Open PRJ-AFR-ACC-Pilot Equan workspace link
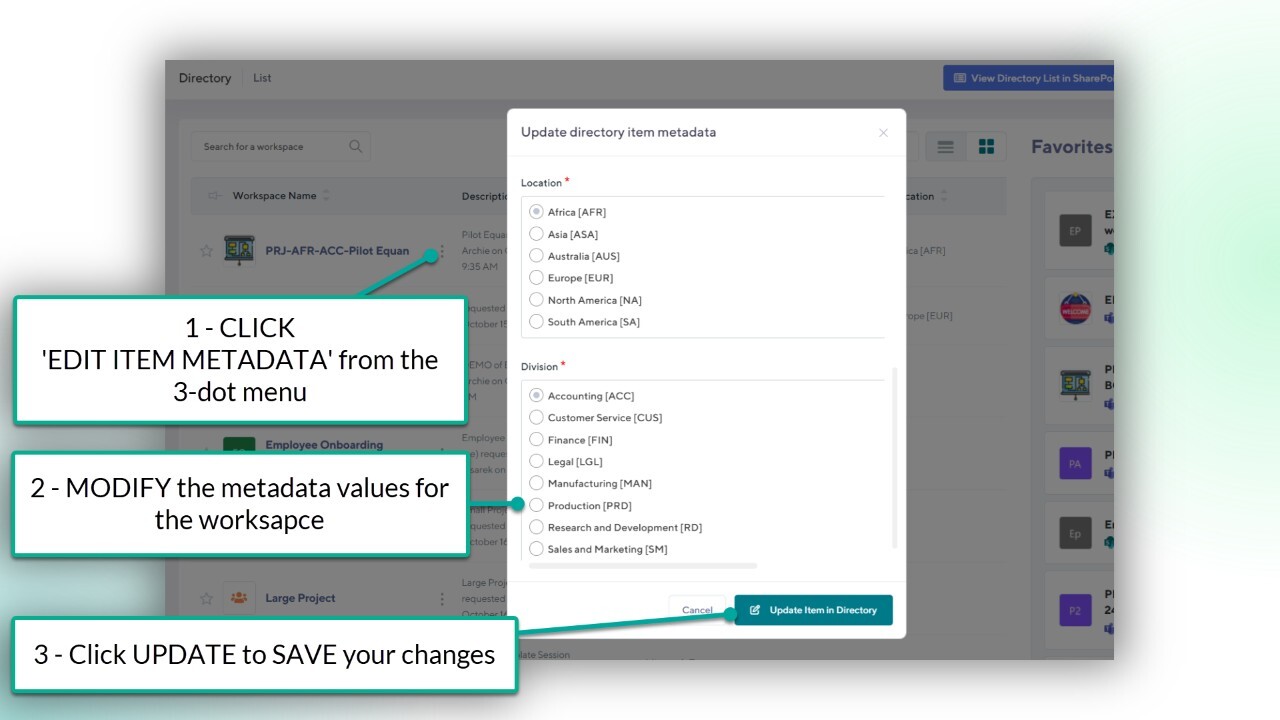1280x720 pixels. [x=337, y=251]
